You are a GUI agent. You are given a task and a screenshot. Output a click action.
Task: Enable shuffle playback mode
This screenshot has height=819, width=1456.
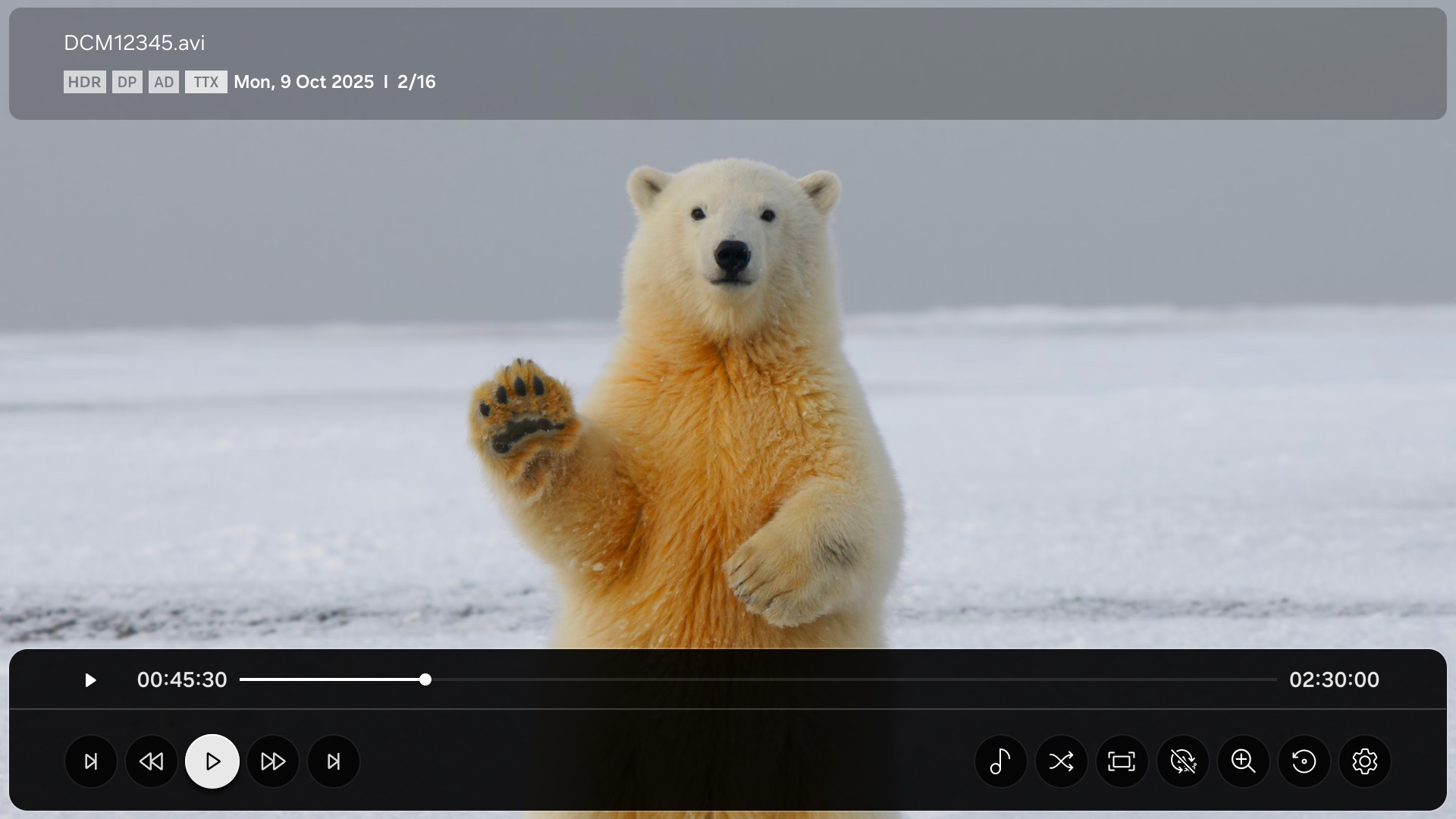point(1062,761)
